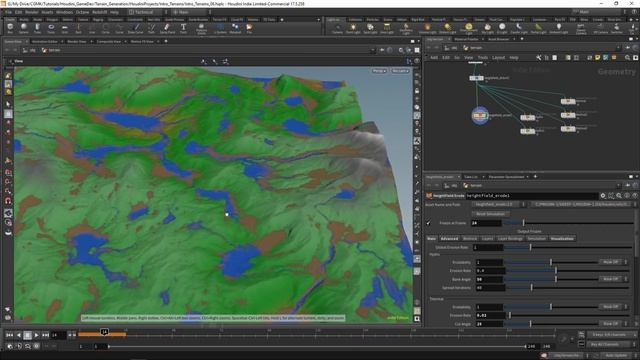Select the Point Light shelf tool
The height and width of the screenshot is (360, 640).
pos(353,28)
